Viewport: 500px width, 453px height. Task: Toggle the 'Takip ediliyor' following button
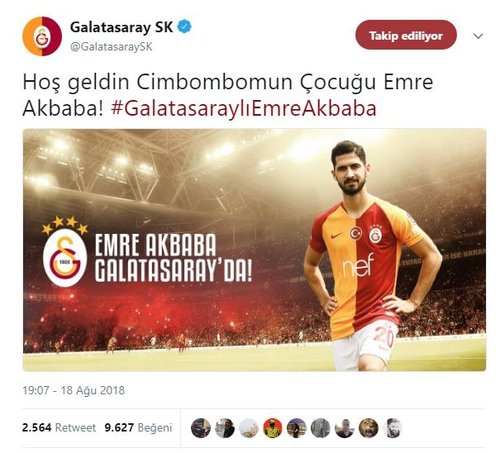point(406,35)
